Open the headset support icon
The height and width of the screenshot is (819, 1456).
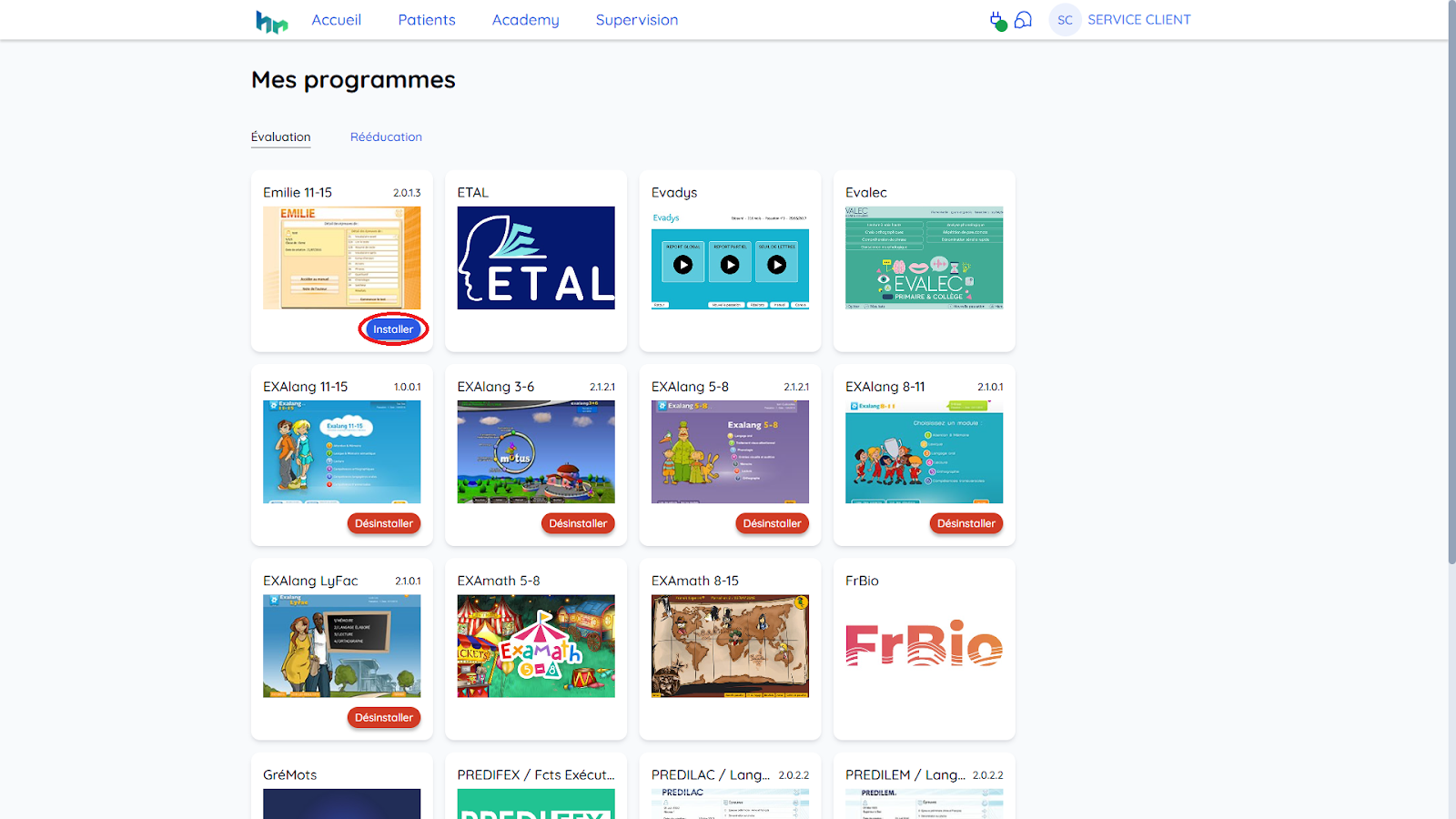tap(1024, 20)
